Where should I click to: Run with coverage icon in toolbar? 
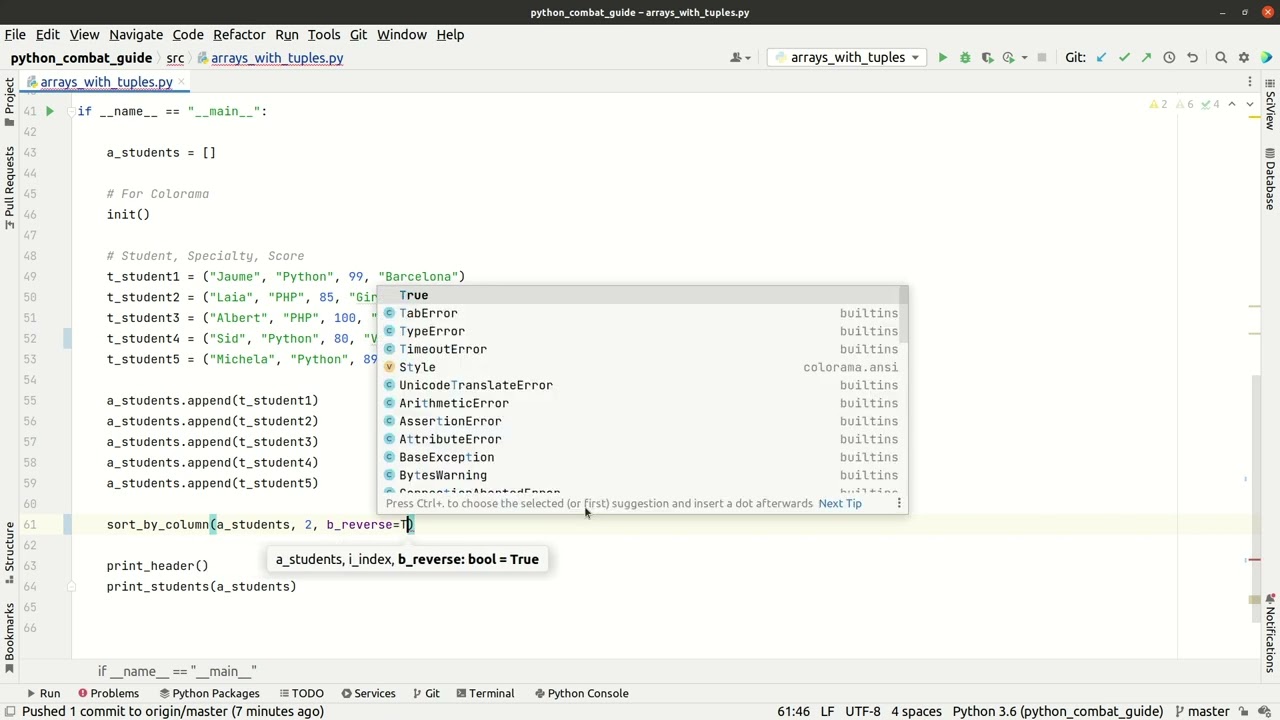[x=987, y=58]
